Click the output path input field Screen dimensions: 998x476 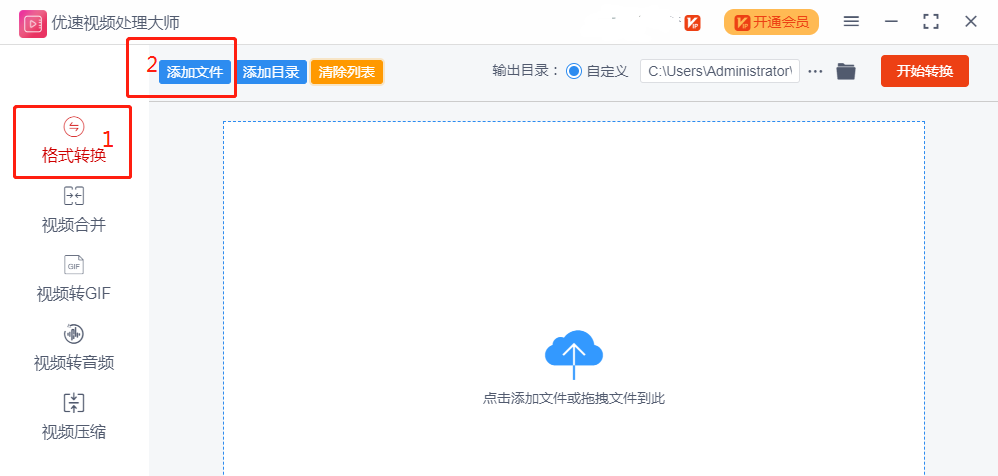coord(719,71)
